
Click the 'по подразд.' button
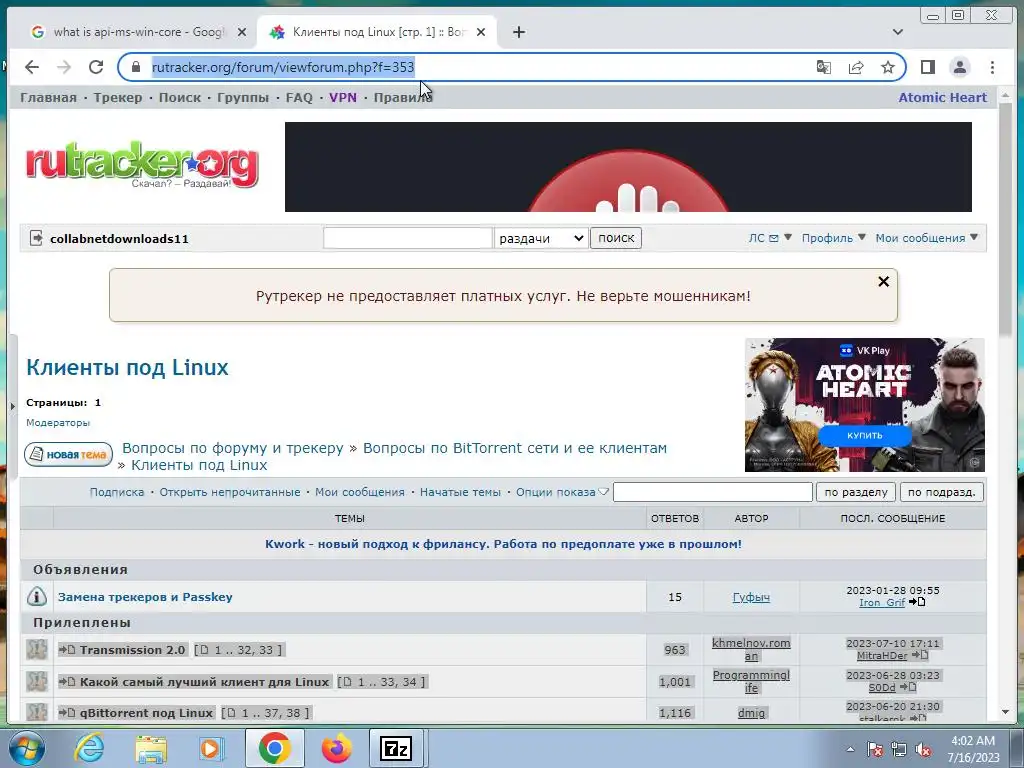(942, 492)
